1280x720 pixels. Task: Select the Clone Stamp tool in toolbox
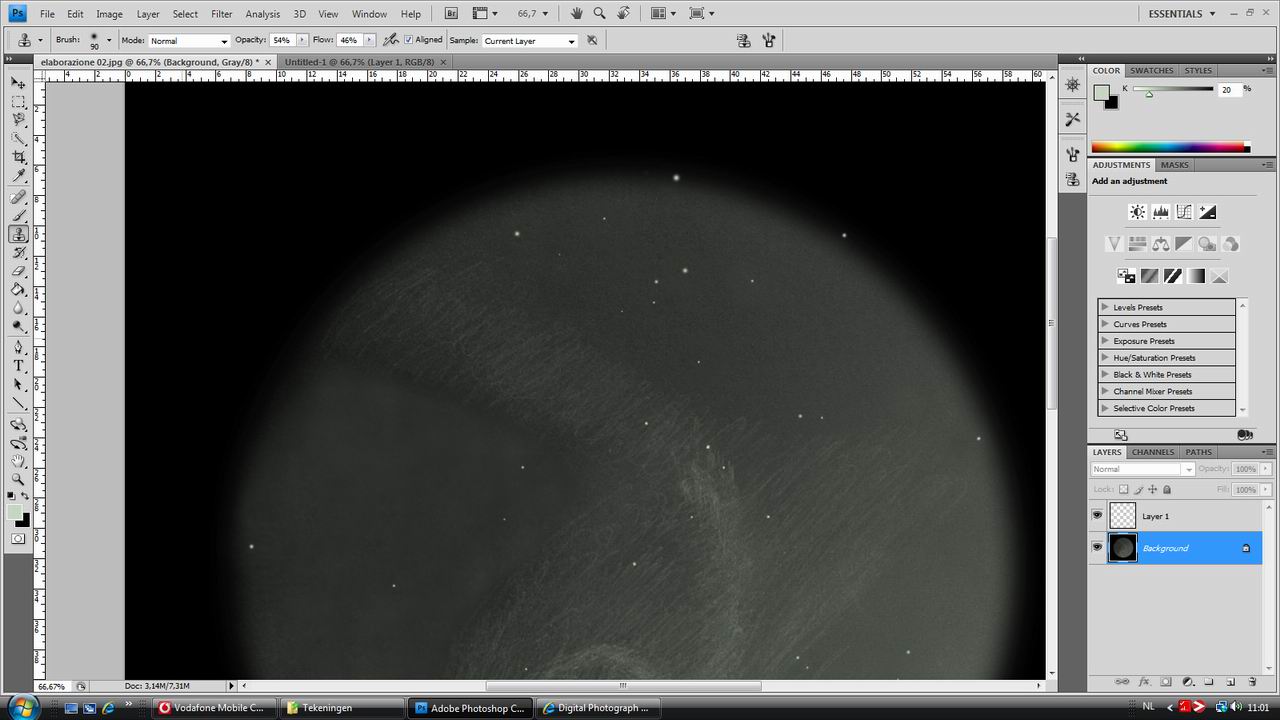click(18, 234)
